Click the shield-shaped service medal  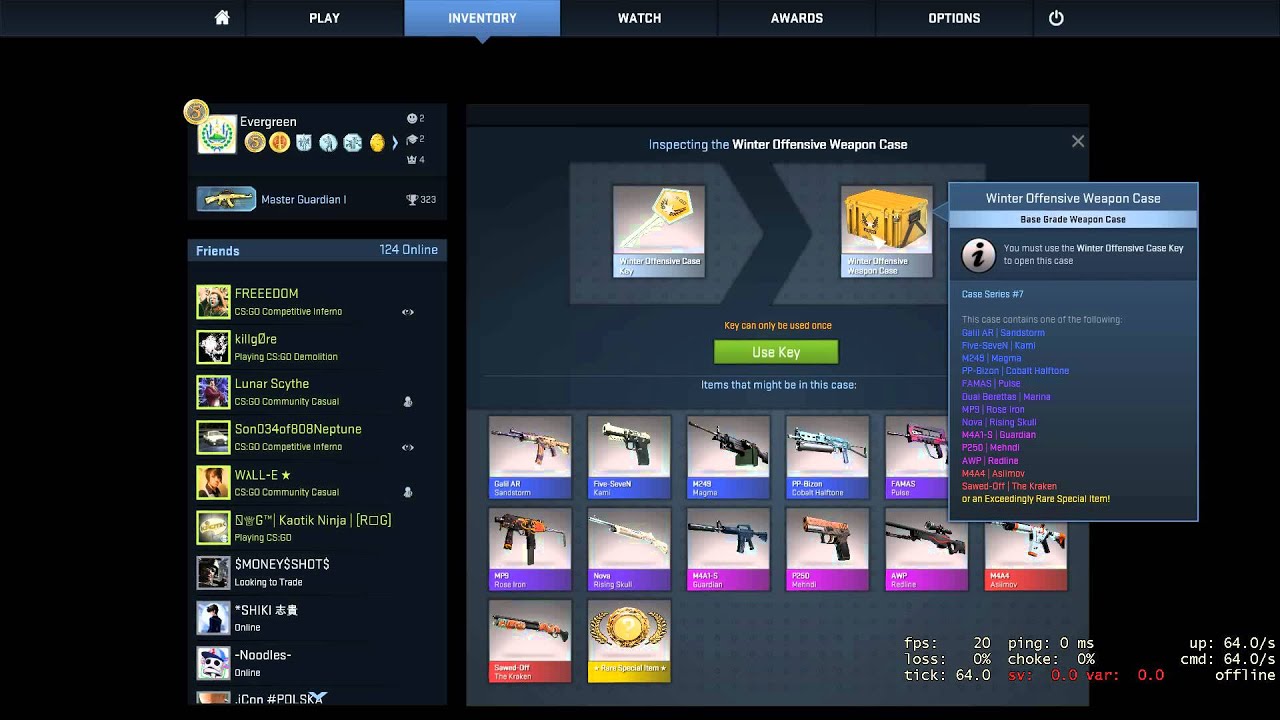pos(304,143)
